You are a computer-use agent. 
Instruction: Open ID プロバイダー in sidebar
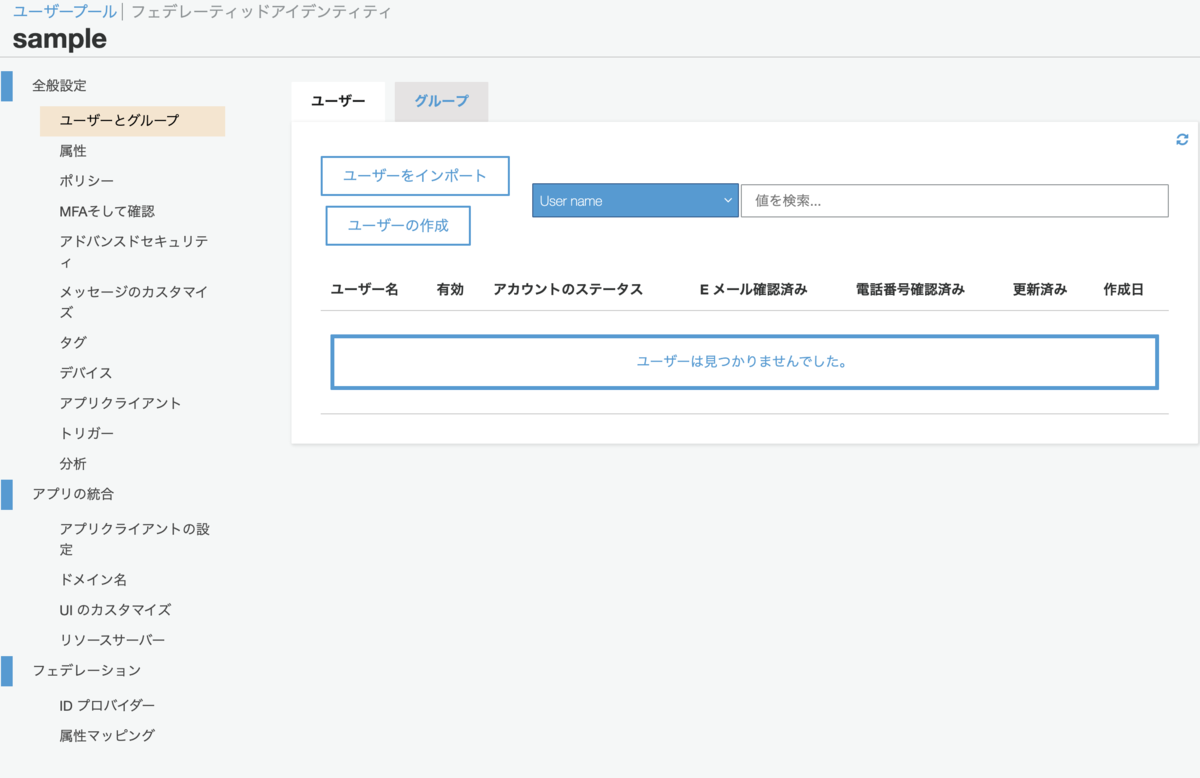[107, 705]
